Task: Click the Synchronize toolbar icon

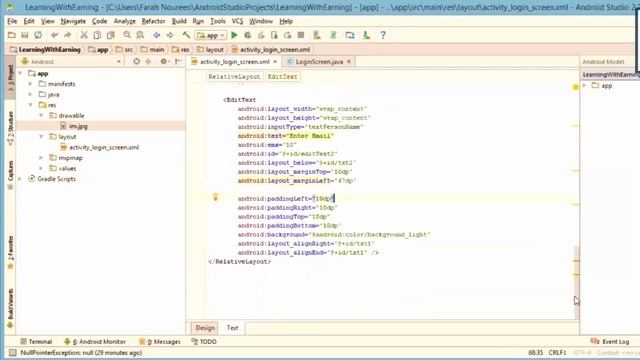Action: tap(38, 36)
